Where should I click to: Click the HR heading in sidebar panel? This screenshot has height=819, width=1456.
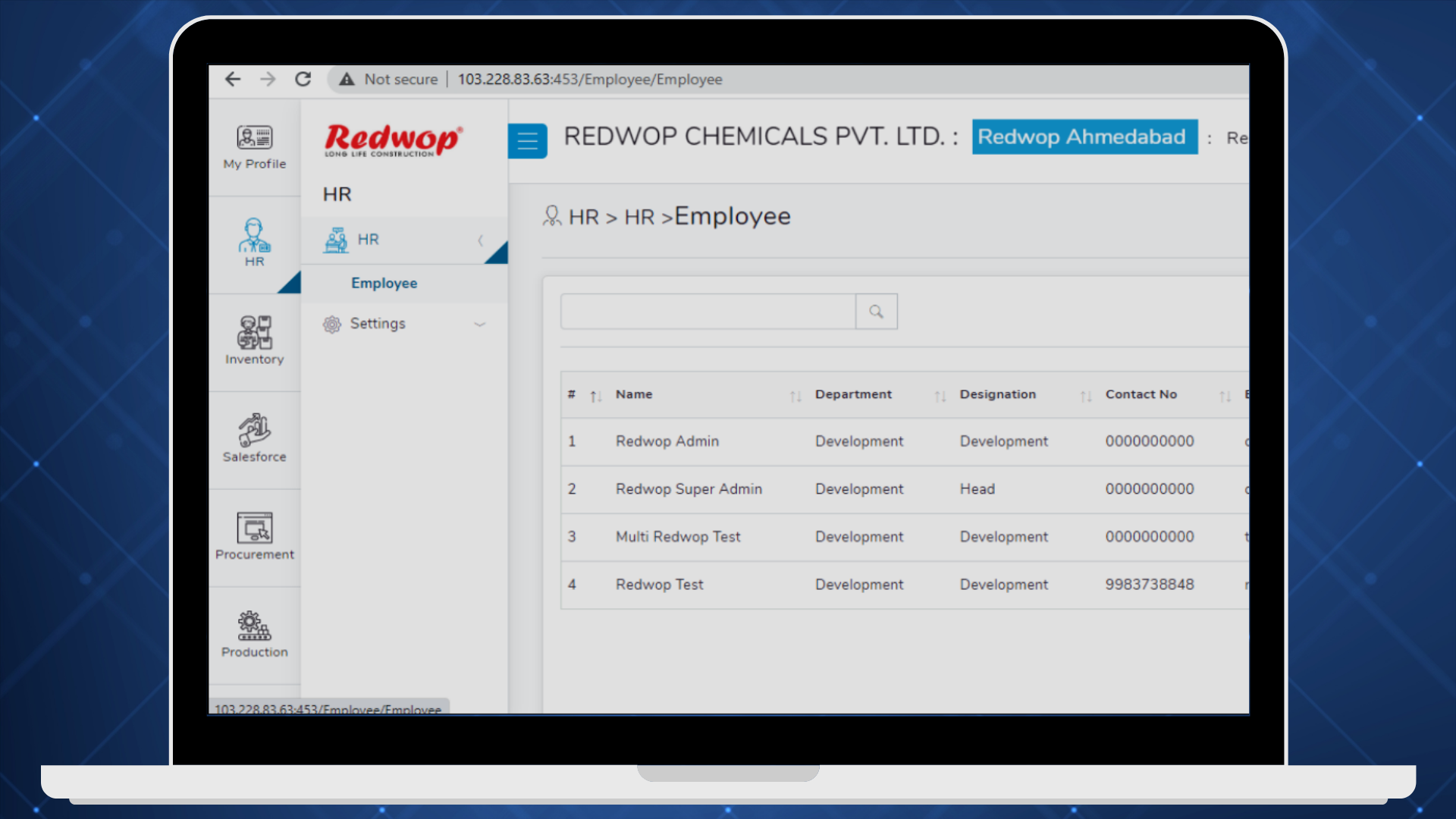337,194
